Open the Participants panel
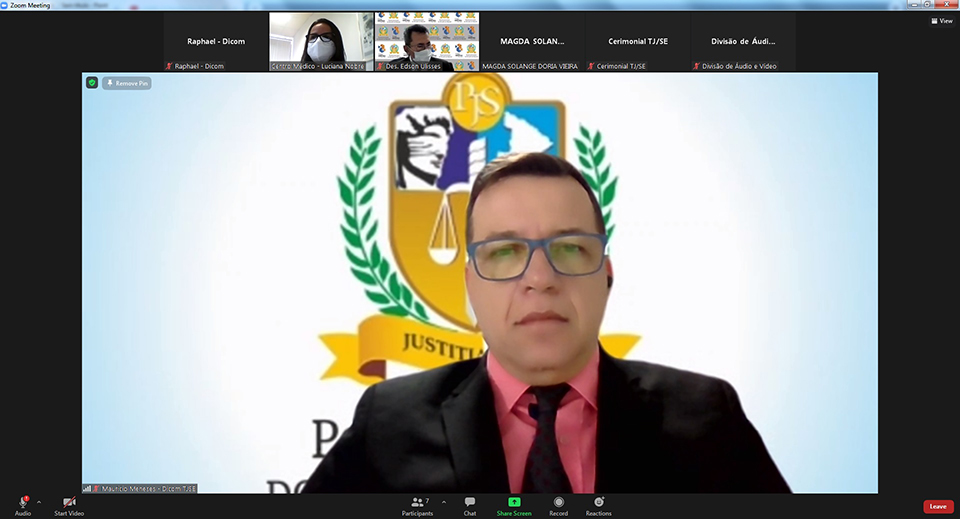Screen dimensions: 960x519 417,502
